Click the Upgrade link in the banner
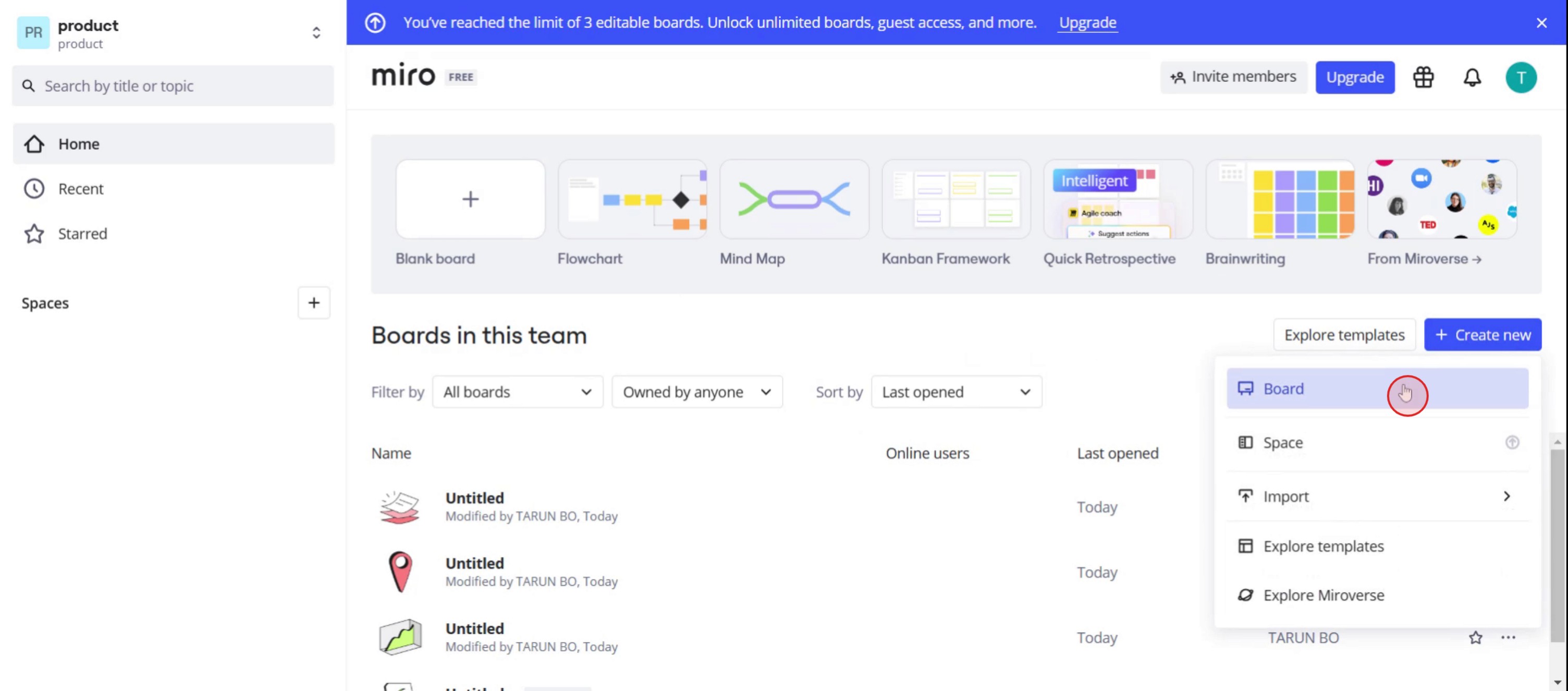The width and height of the screenshot is (1568, 691). 1087,22
